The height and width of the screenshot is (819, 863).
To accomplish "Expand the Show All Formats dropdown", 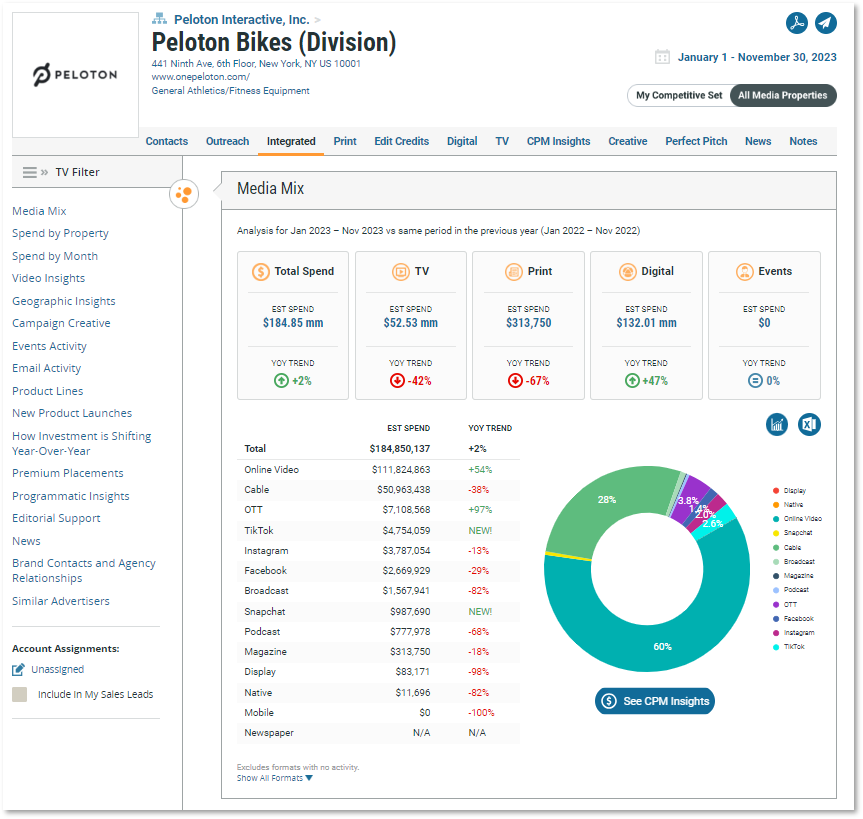I will pyautogui.click(x=275, y=778).
